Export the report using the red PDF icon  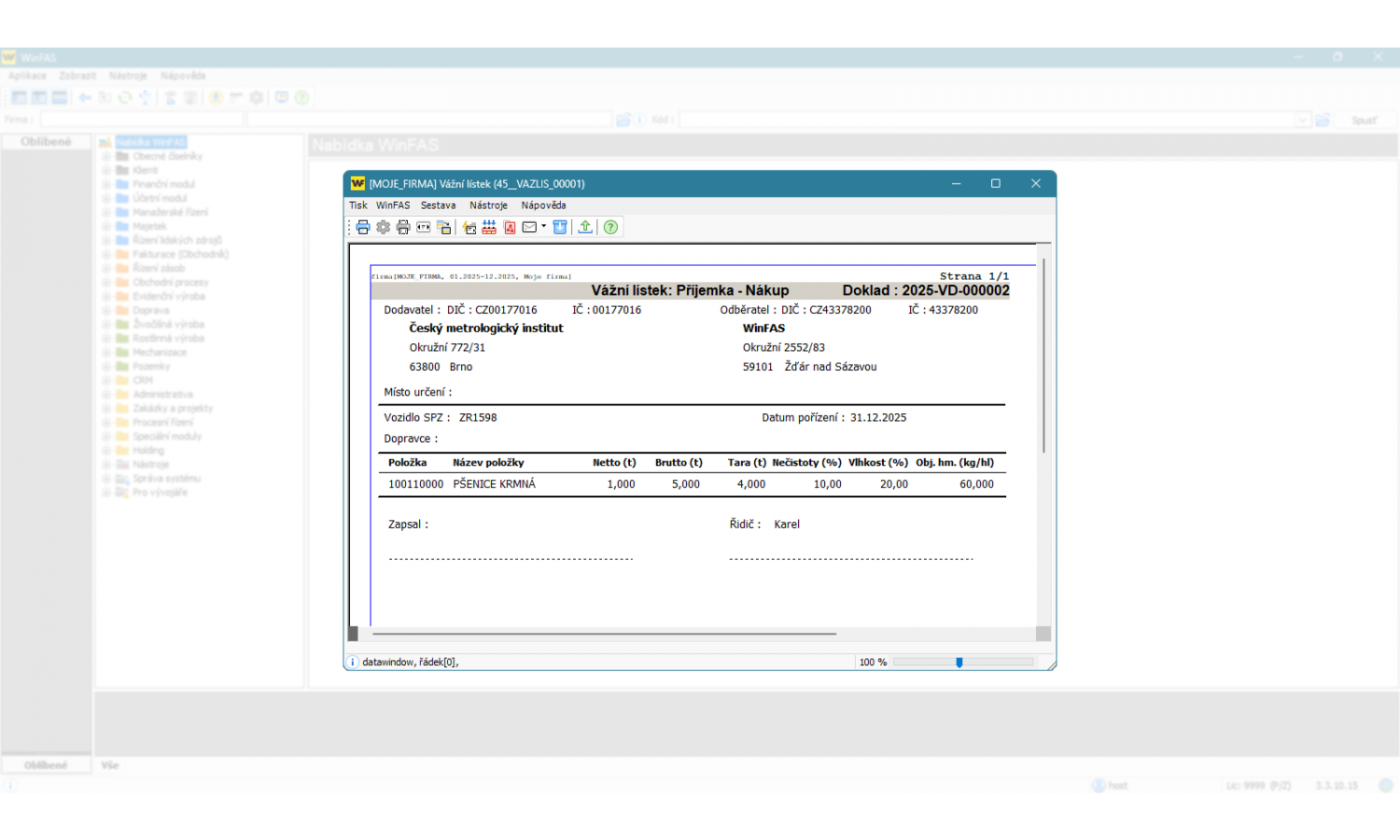[510, 227]
